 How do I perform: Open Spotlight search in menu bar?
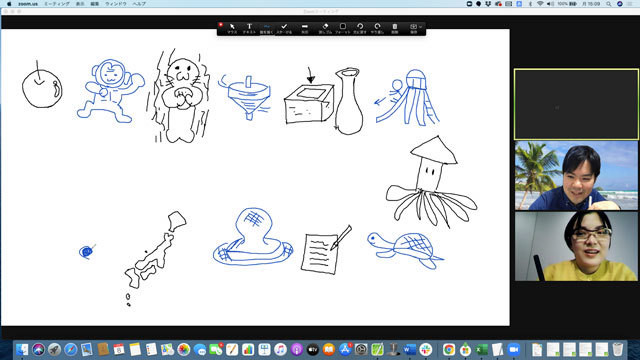point(609,4)
